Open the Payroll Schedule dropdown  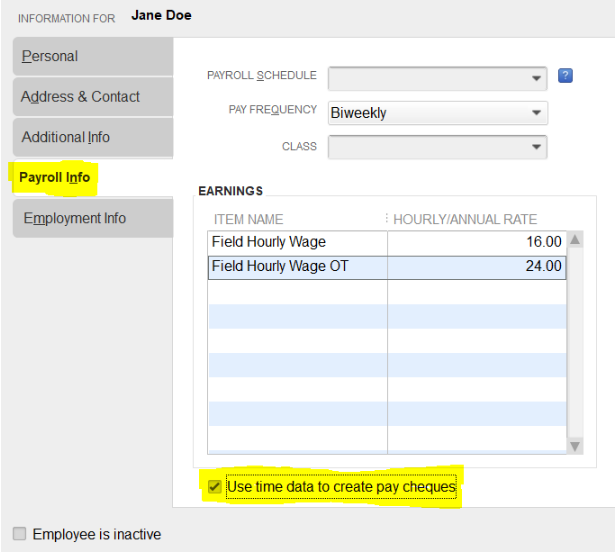438,79
